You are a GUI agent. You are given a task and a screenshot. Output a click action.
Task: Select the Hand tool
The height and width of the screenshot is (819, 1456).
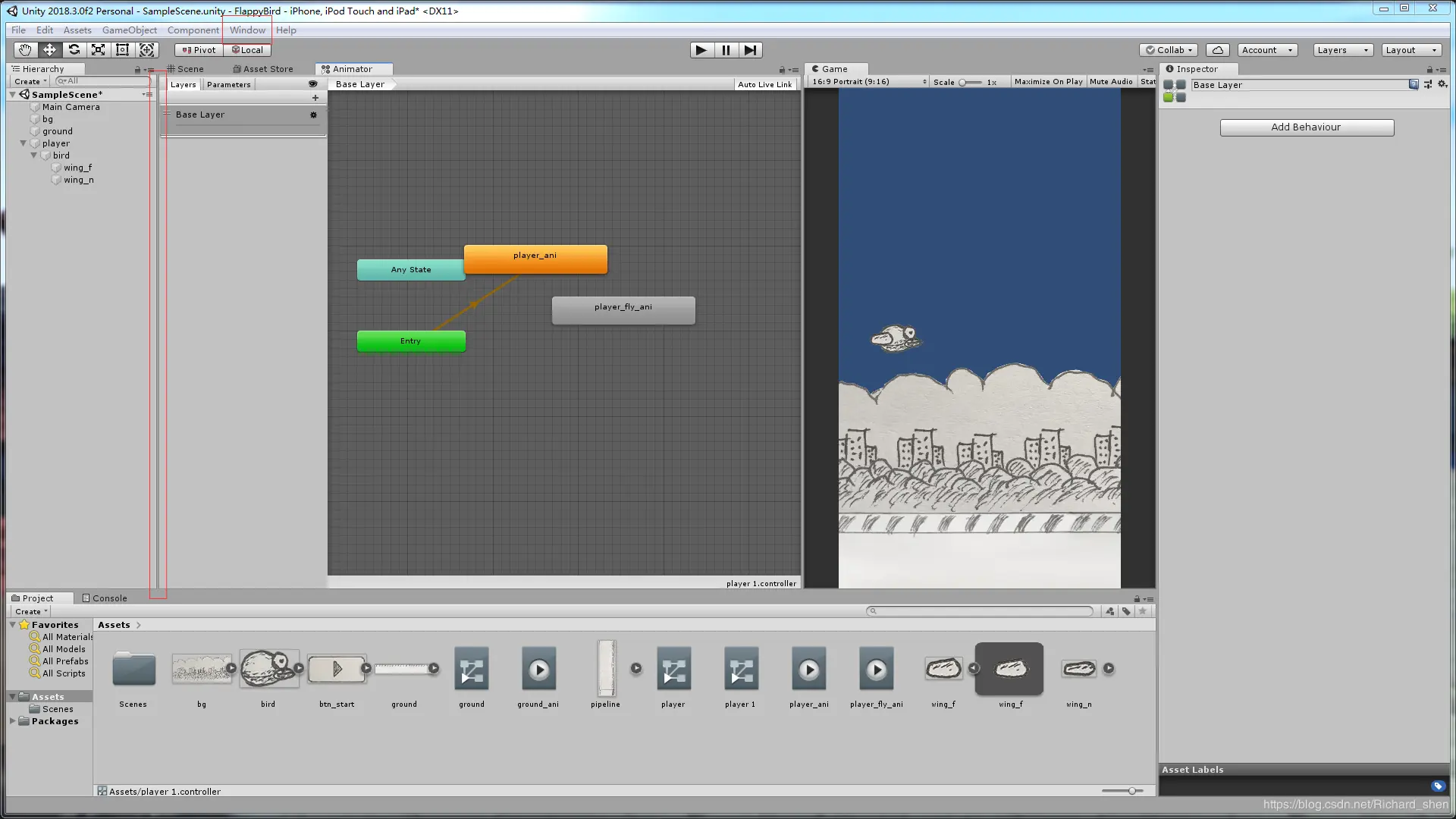(x=25, y=50)
